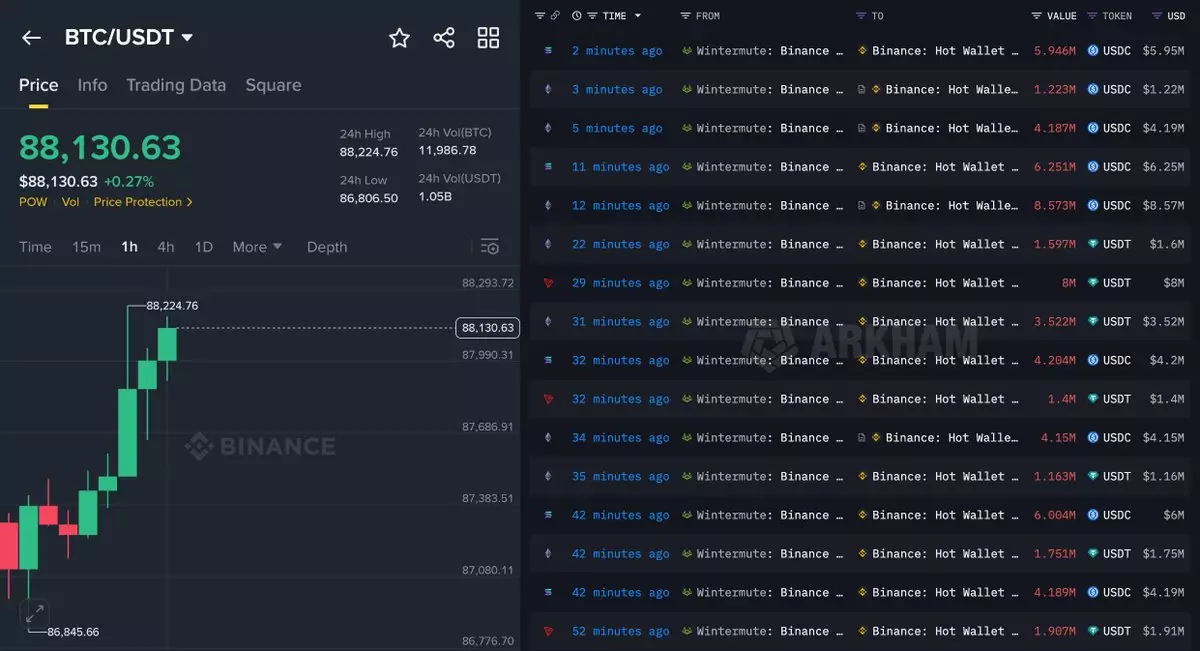Go back using the left arrow
The image size is (1200, 651).
(x=31, y=38)
